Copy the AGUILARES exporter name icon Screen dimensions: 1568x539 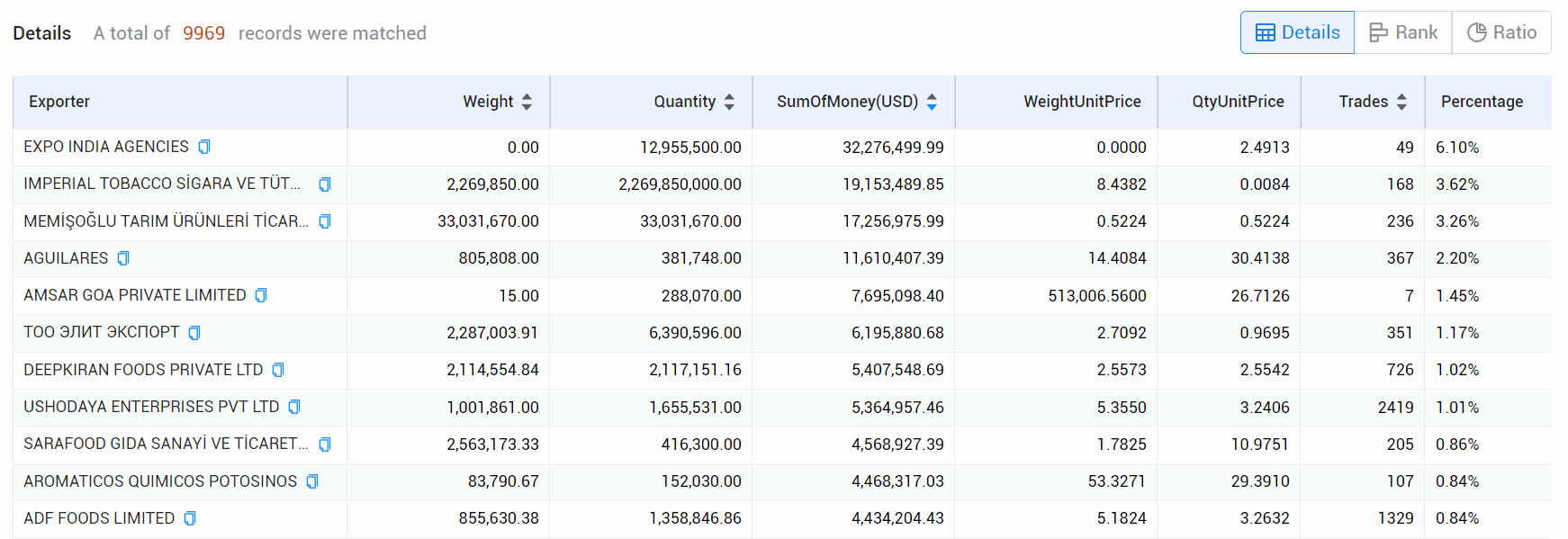[123, 258]
